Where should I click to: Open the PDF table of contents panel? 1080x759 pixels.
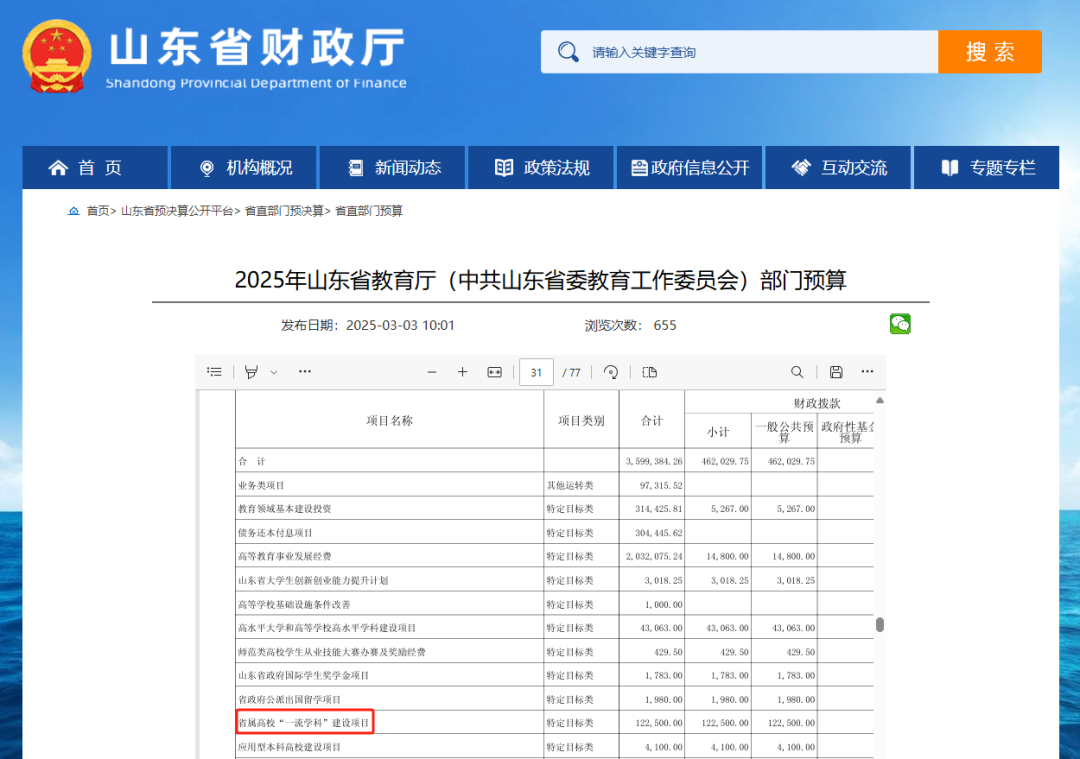(x=214, y=371)
